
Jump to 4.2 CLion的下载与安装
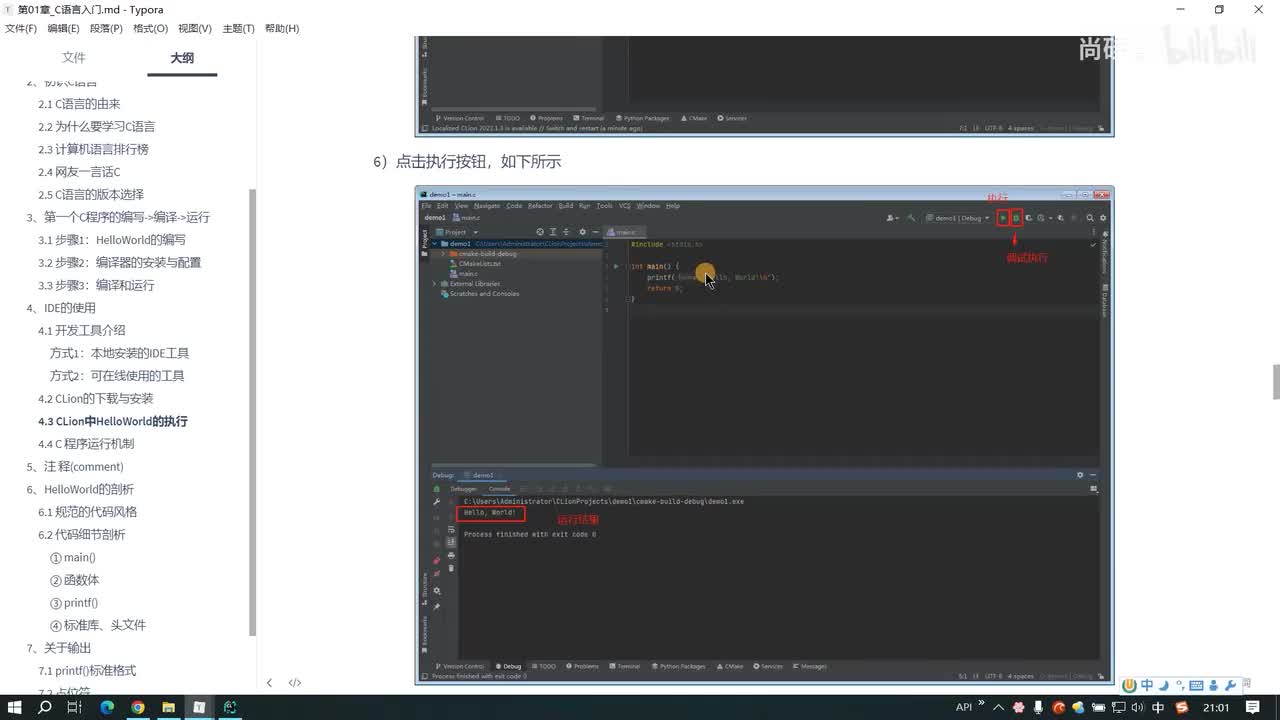point(96,399)
